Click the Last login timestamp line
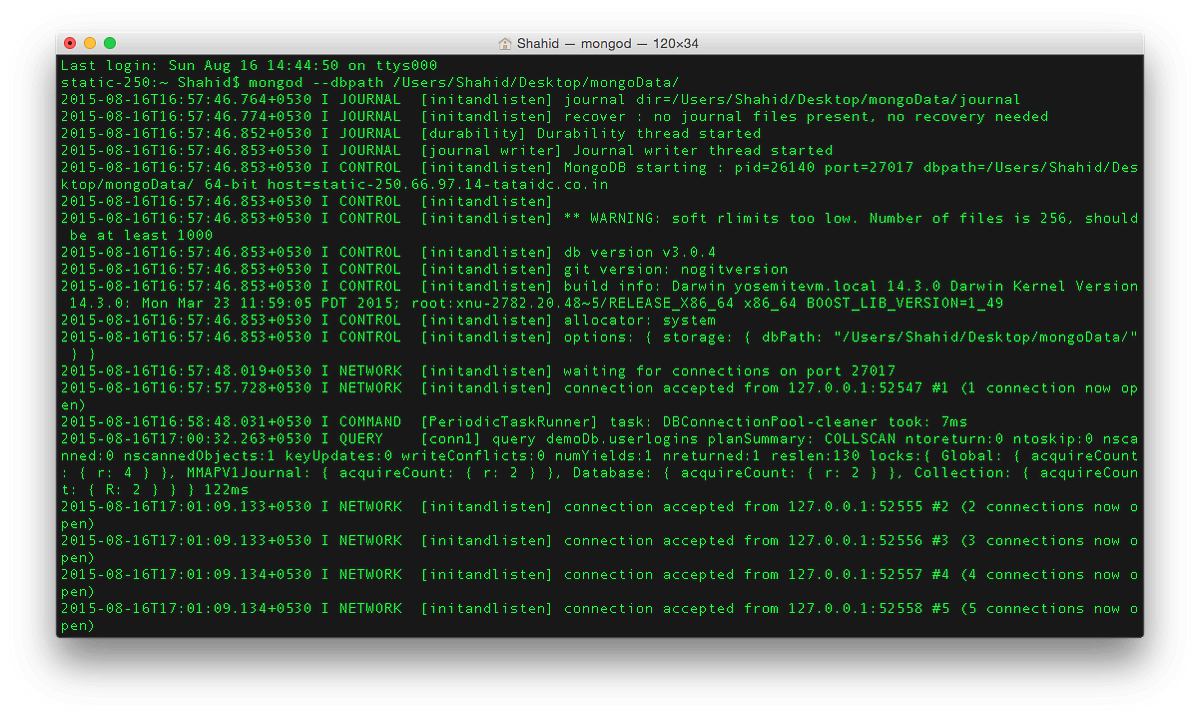Viewport: 1200px width, 718px height. [250, 65]
